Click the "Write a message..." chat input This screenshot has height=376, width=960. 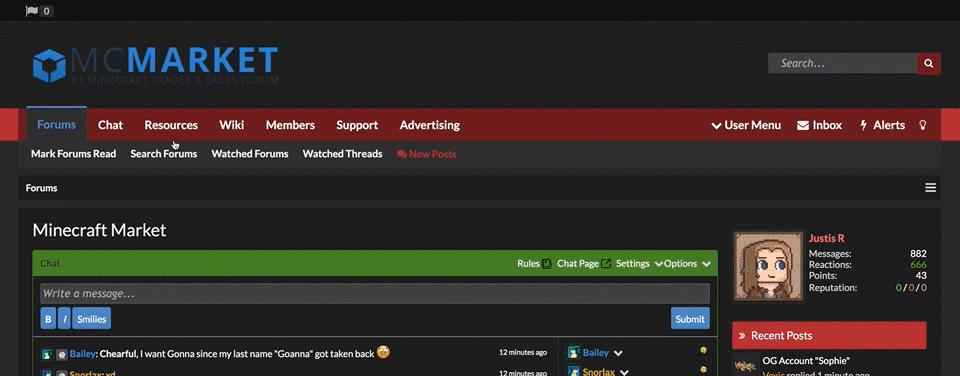(x=375, y=293)
